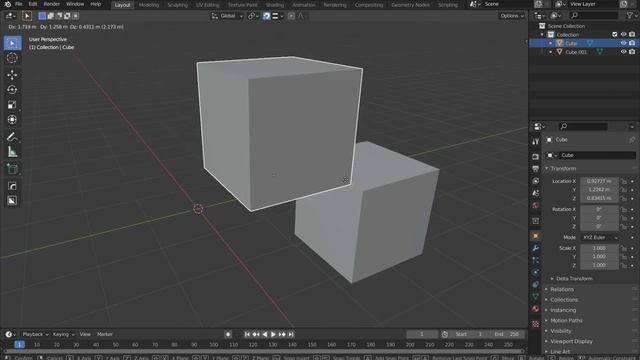
Task: Toggle snapping magnet button
Action: [266, 16]
